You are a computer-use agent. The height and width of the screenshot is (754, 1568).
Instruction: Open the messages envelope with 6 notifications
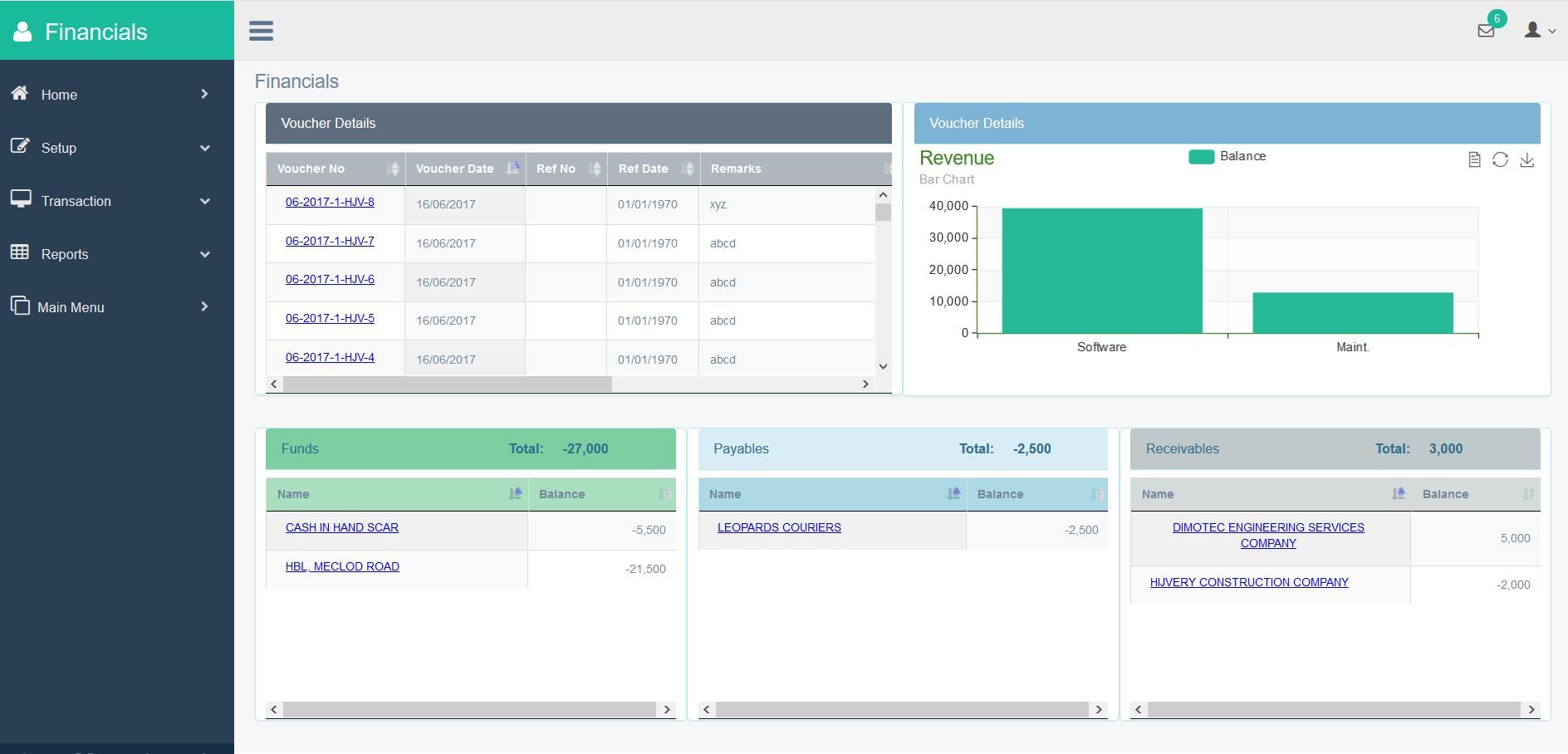1486,31
